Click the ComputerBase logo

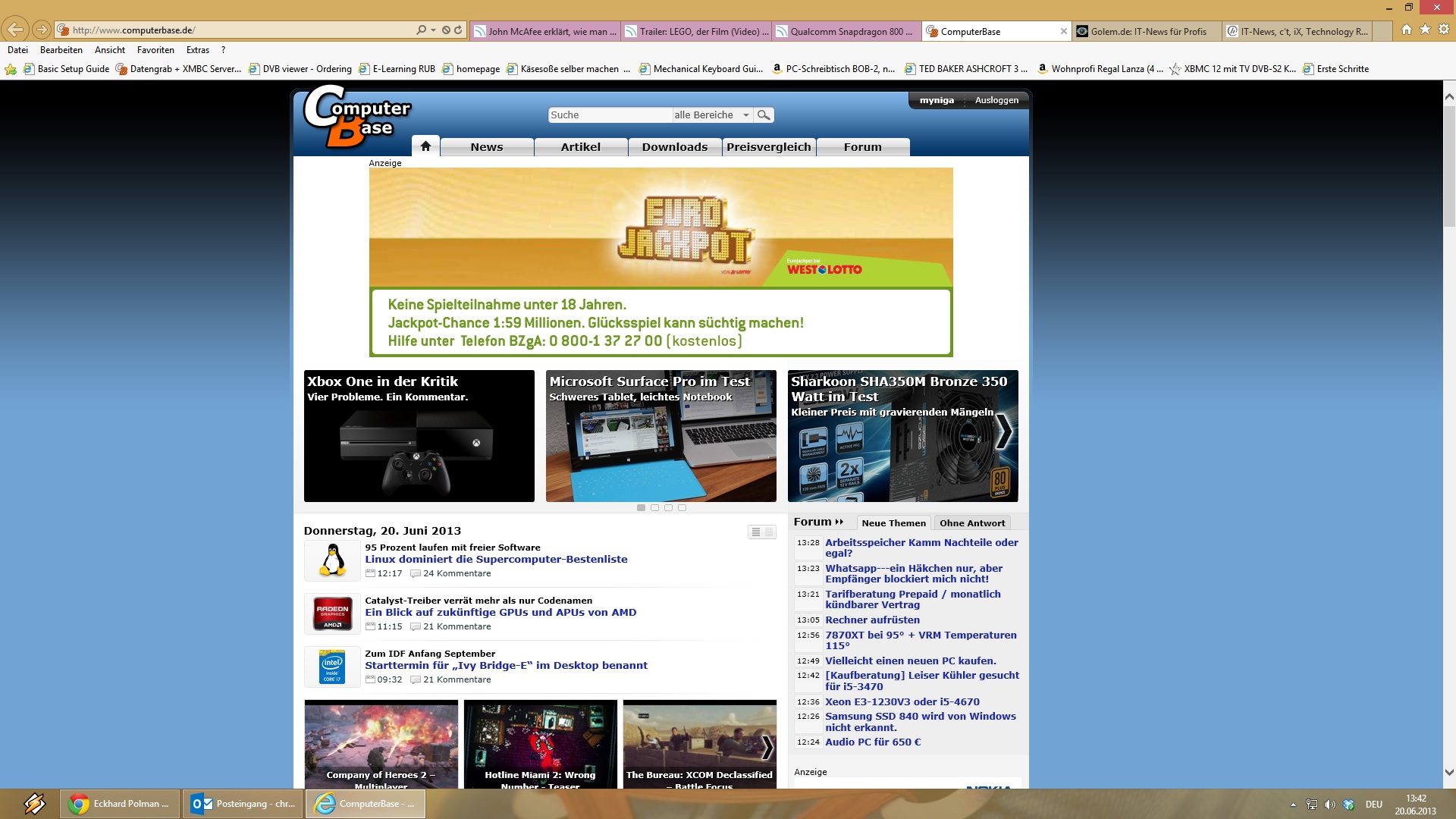pyautogui.click(x=356, y=115)
